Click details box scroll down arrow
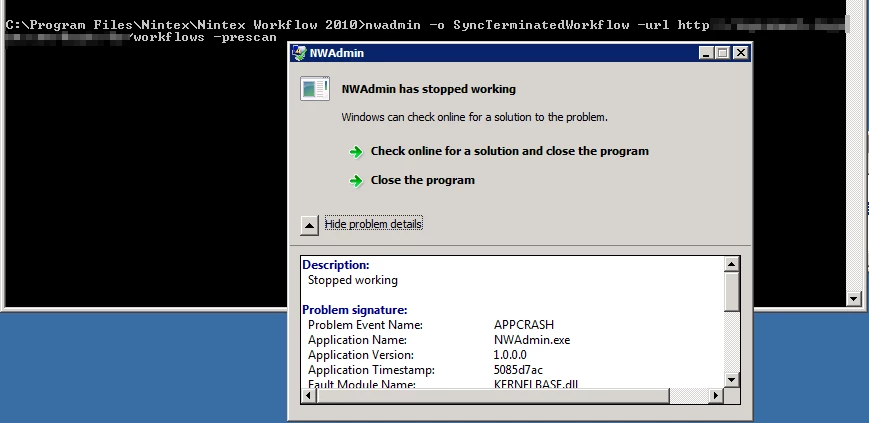Viewport: 869px width, 423px height. (x=732, y=380)
